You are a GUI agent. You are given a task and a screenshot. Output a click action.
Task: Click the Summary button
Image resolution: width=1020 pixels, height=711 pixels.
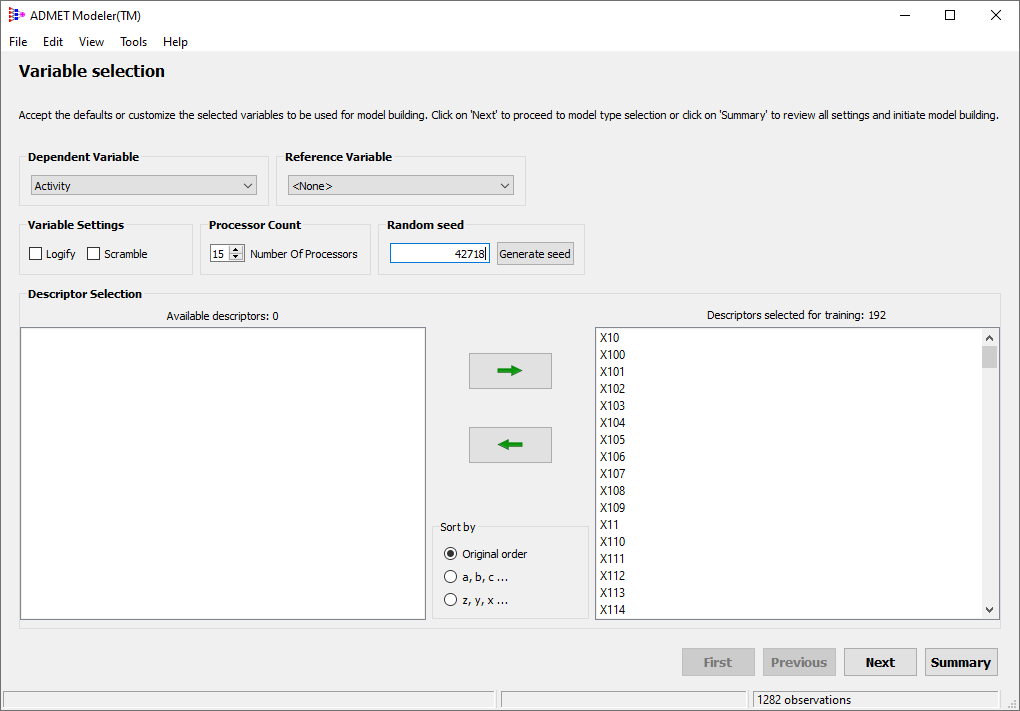pyautogui.click(x=961, y=662)
